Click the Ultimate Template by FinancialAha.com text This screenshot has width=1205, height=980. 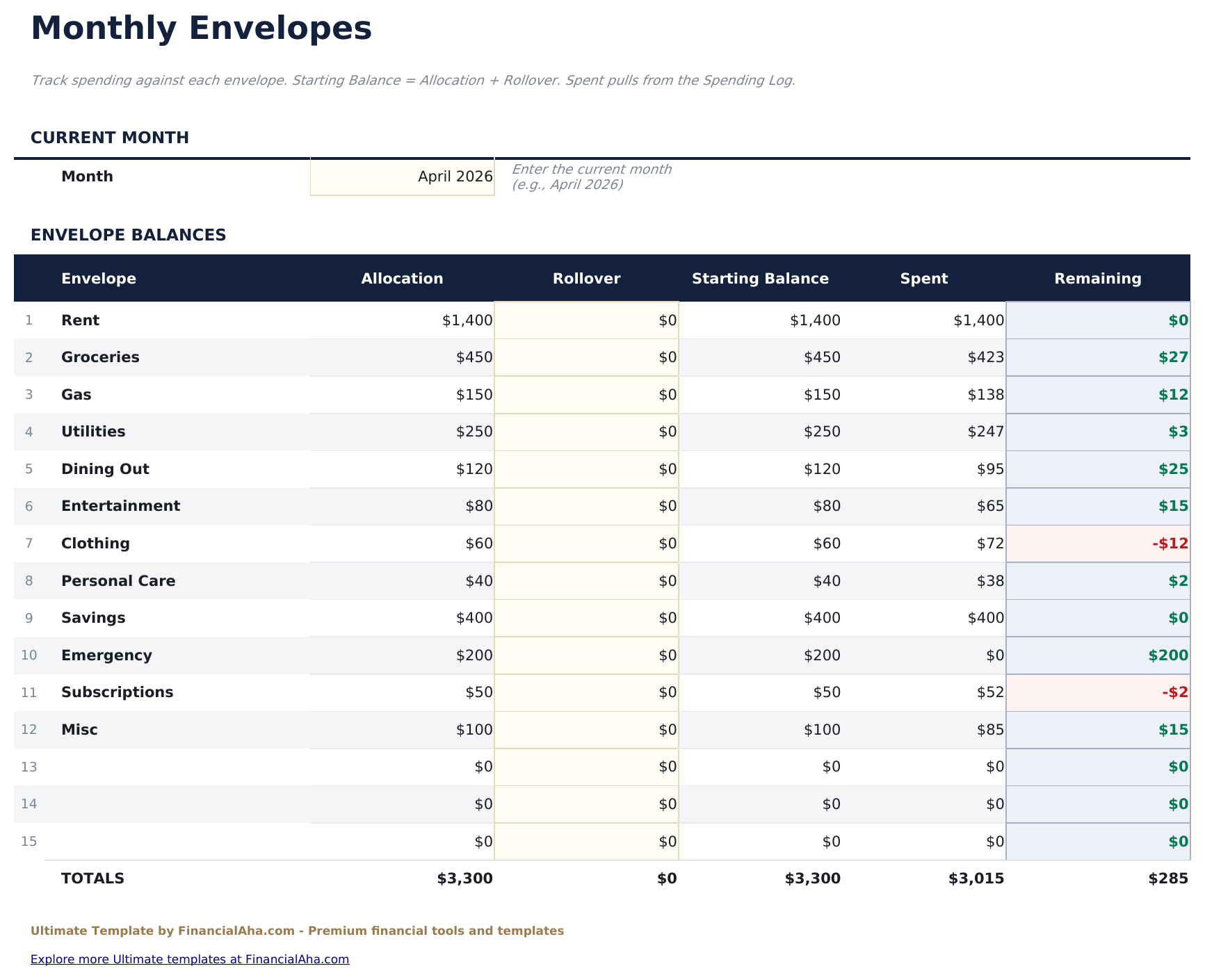click(x=298, y=930)
